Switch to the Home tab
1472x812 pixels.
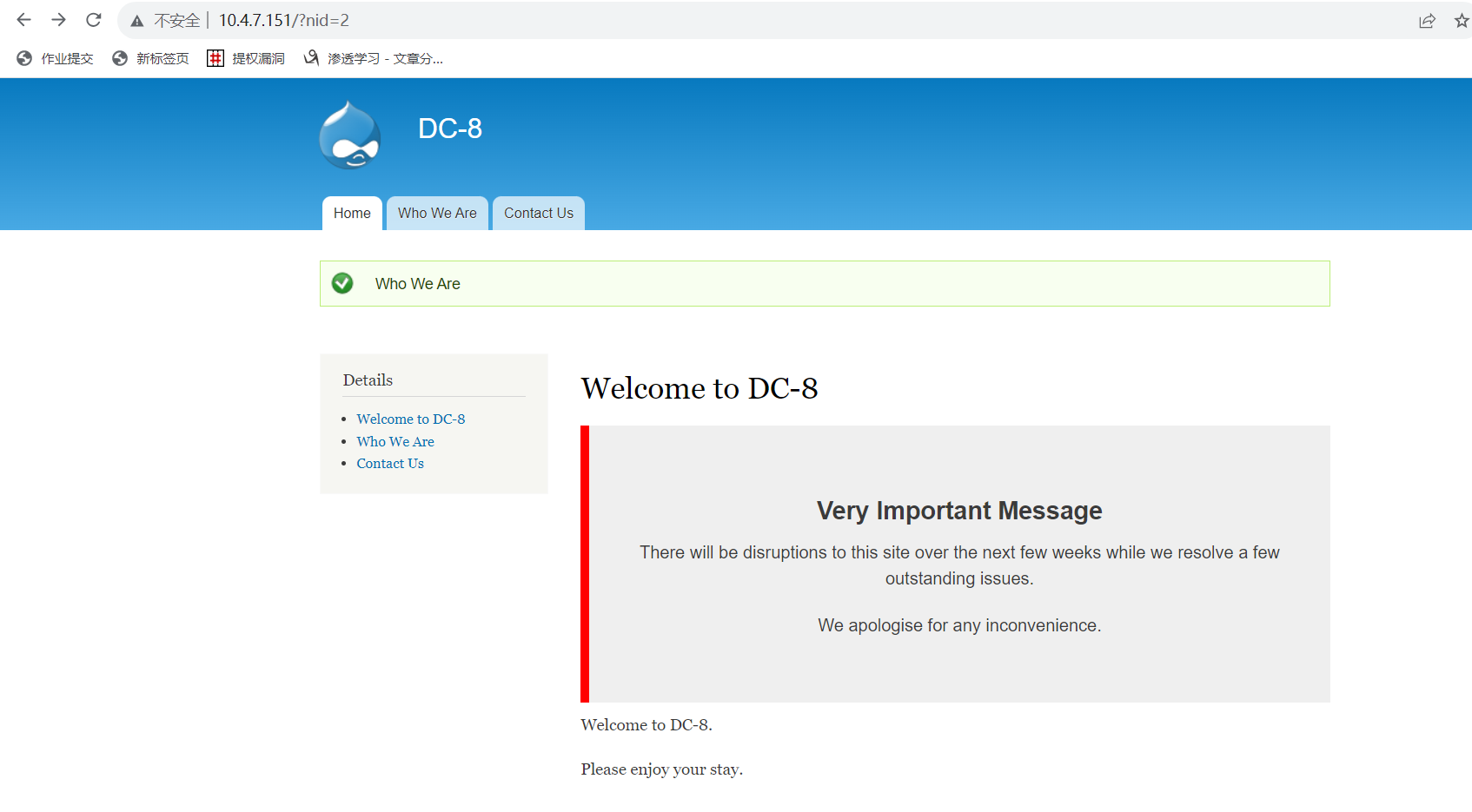click(x=352, y=214)
